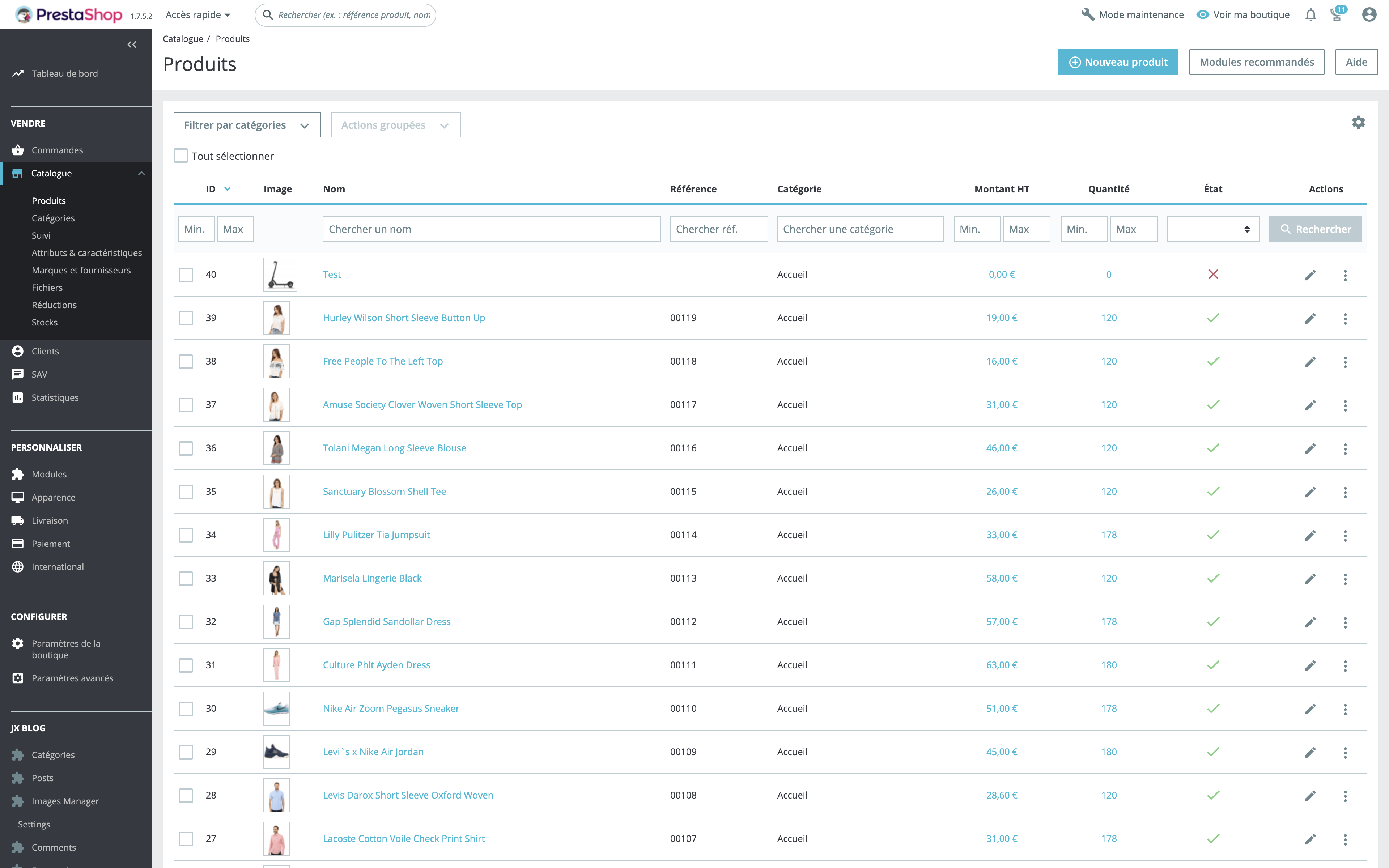Viewport: 1389px width, 868px height.
Task: Open Catégories in the Catalogue submenu
Action: point(53,218)
